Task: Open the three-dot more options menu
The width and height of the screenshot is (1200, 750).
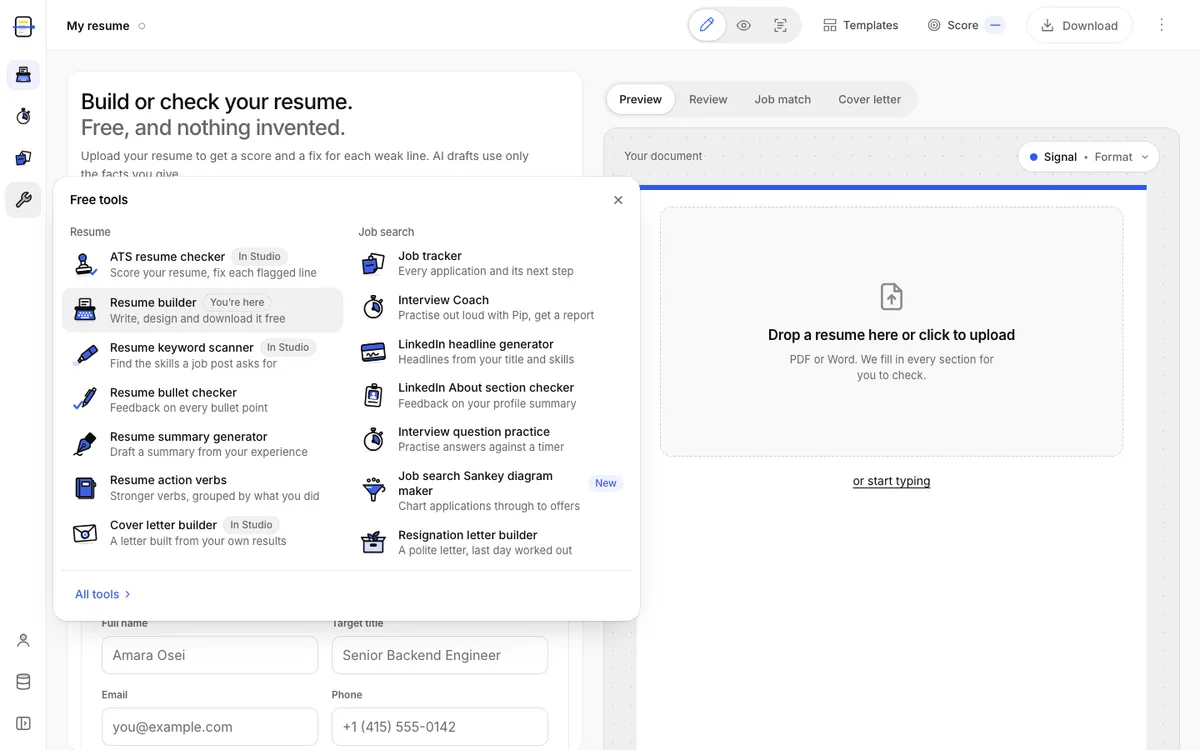Action: (x=1162, y=25)
